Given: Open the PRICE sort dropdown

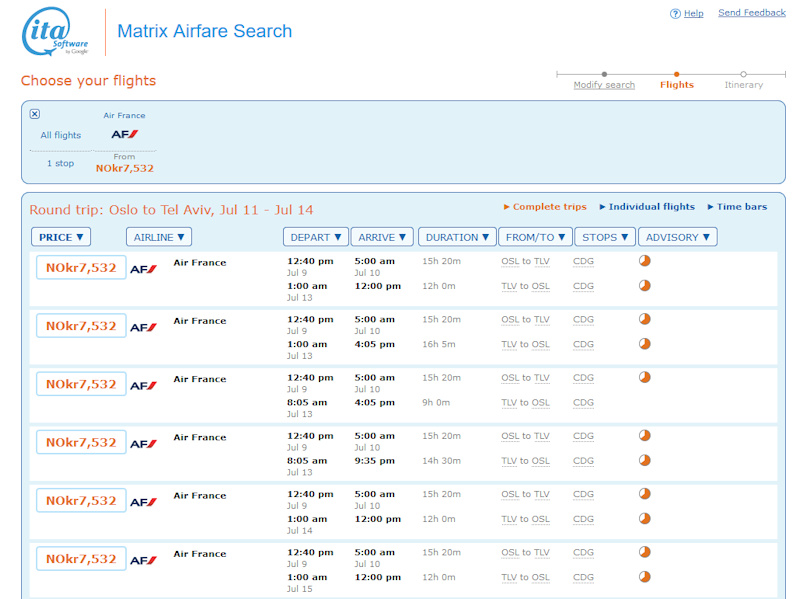Looking at the screenshot, I should (61, 237).
